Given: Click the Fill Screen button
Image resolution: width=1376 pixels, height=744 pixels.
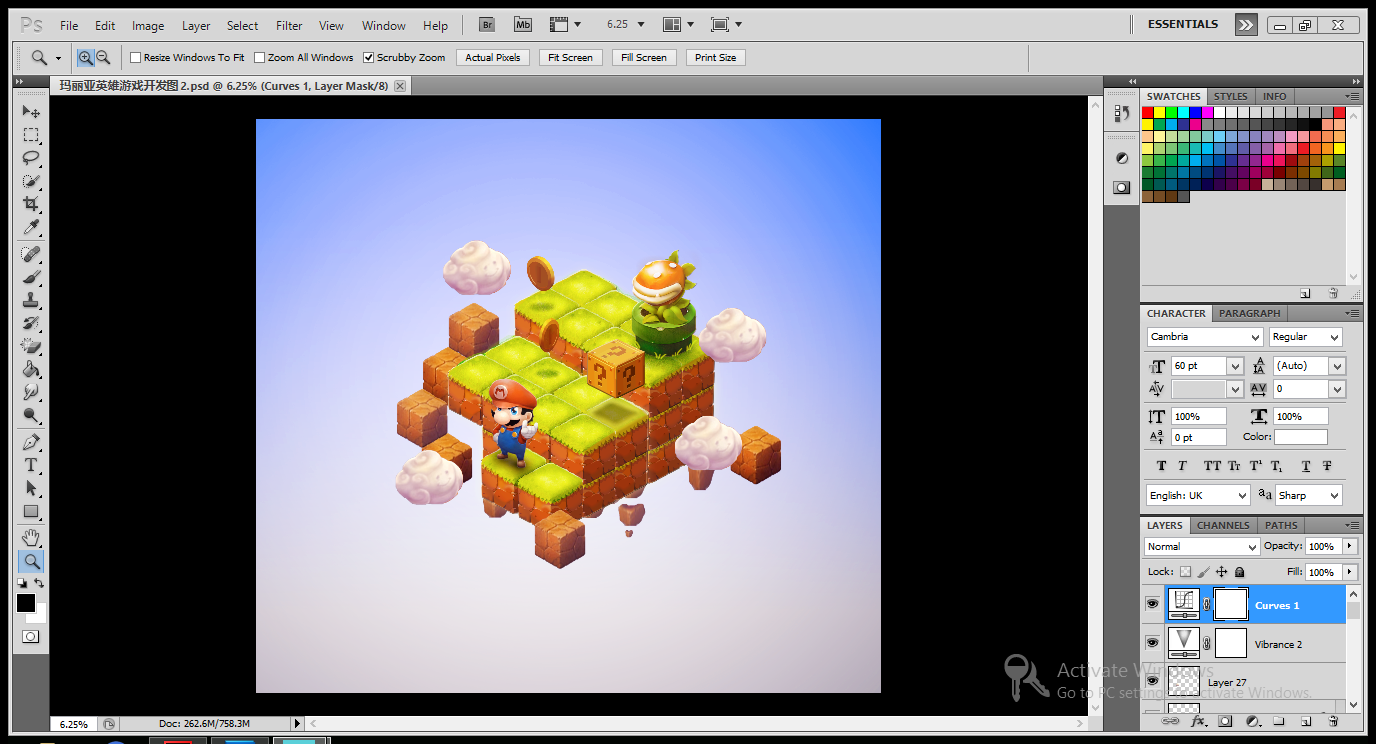Looking at the screenshot, I should (644, 58).
